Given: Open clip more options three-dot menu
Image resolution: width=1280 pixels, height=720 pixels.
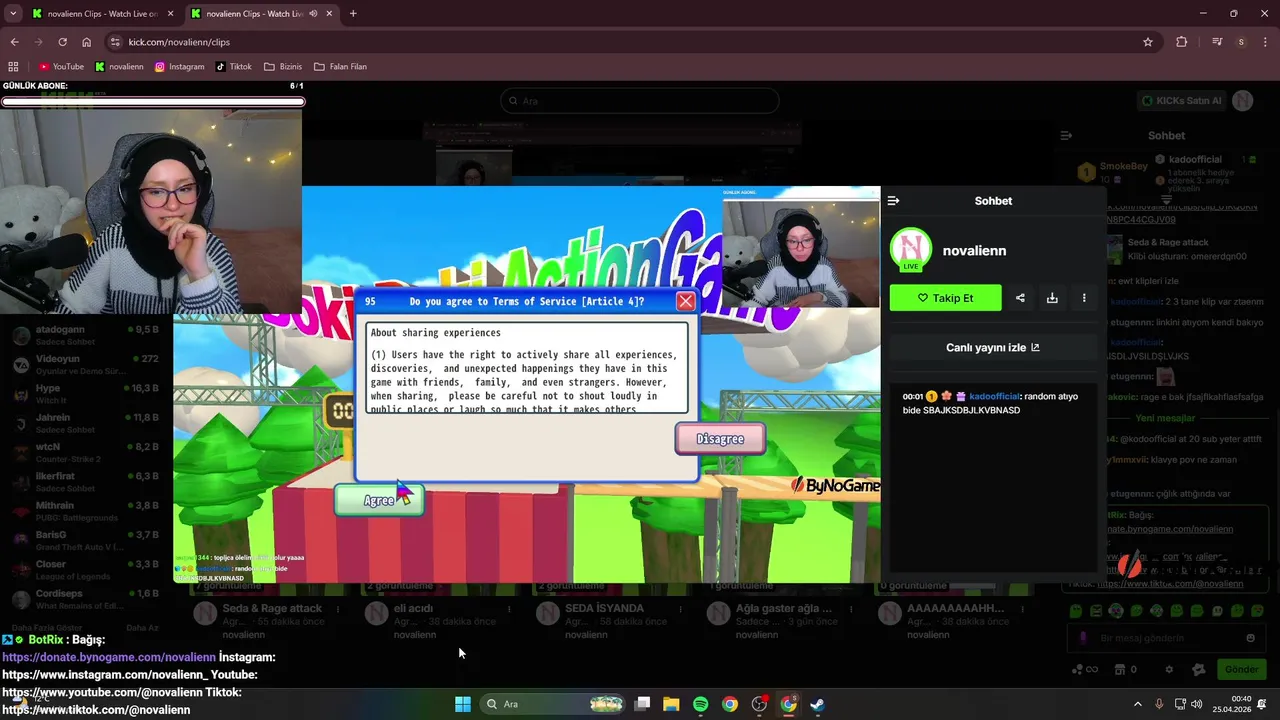Looking at the screenshot, I should (x=1084, y=298).
